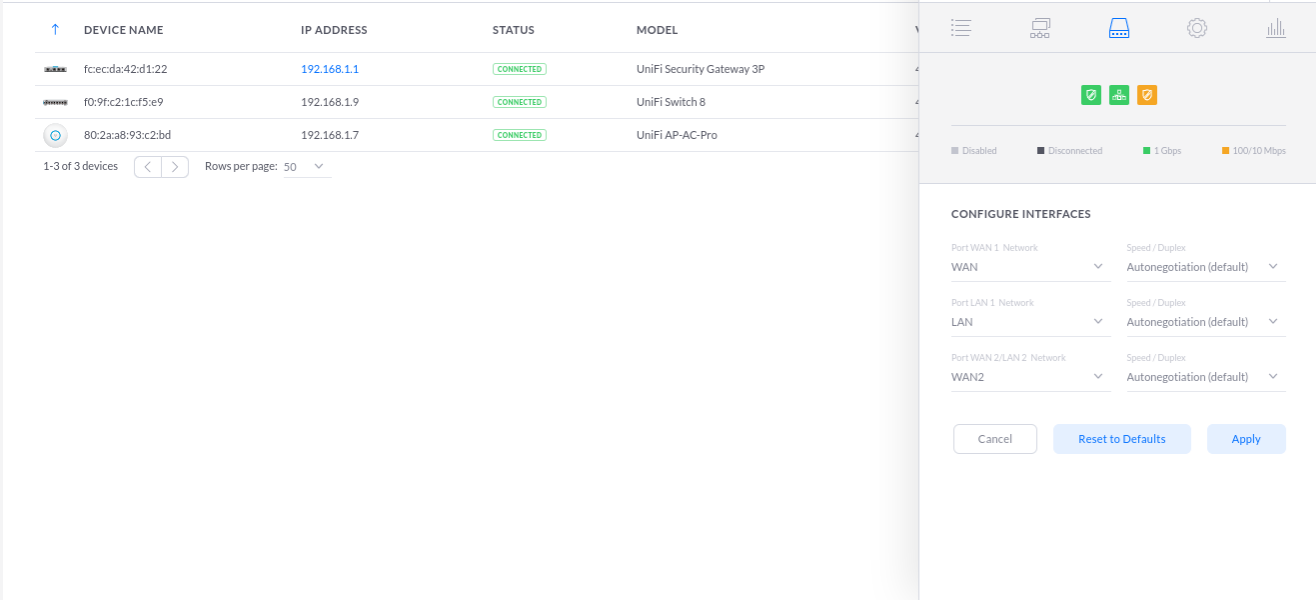Click the 1 Gbps legend entry
Image resolution: width=1316 pixels, height=600 pixels.
point(1162,151)
